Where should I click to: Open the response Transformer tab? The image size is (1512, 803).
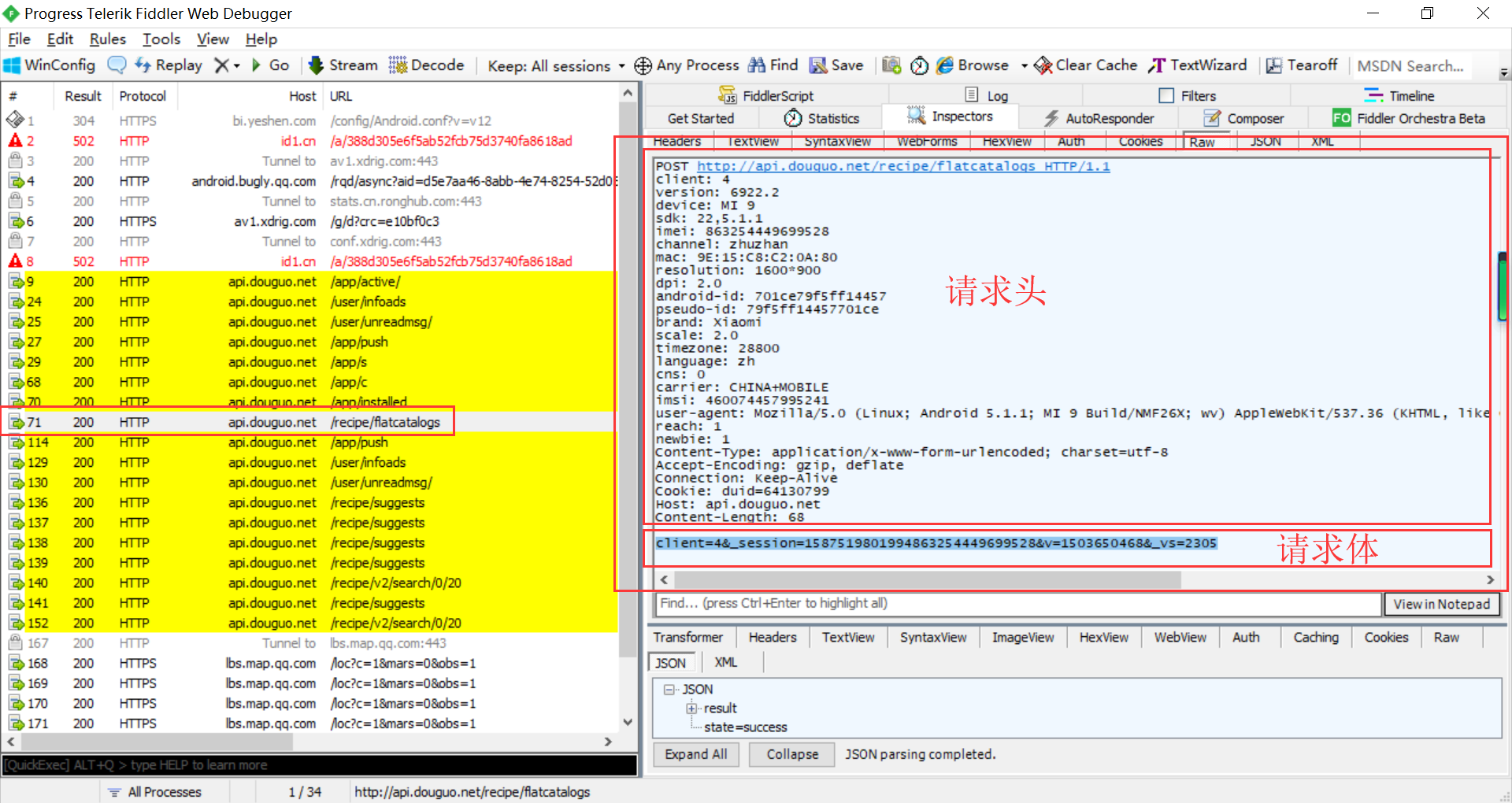(x=688, y=638)
